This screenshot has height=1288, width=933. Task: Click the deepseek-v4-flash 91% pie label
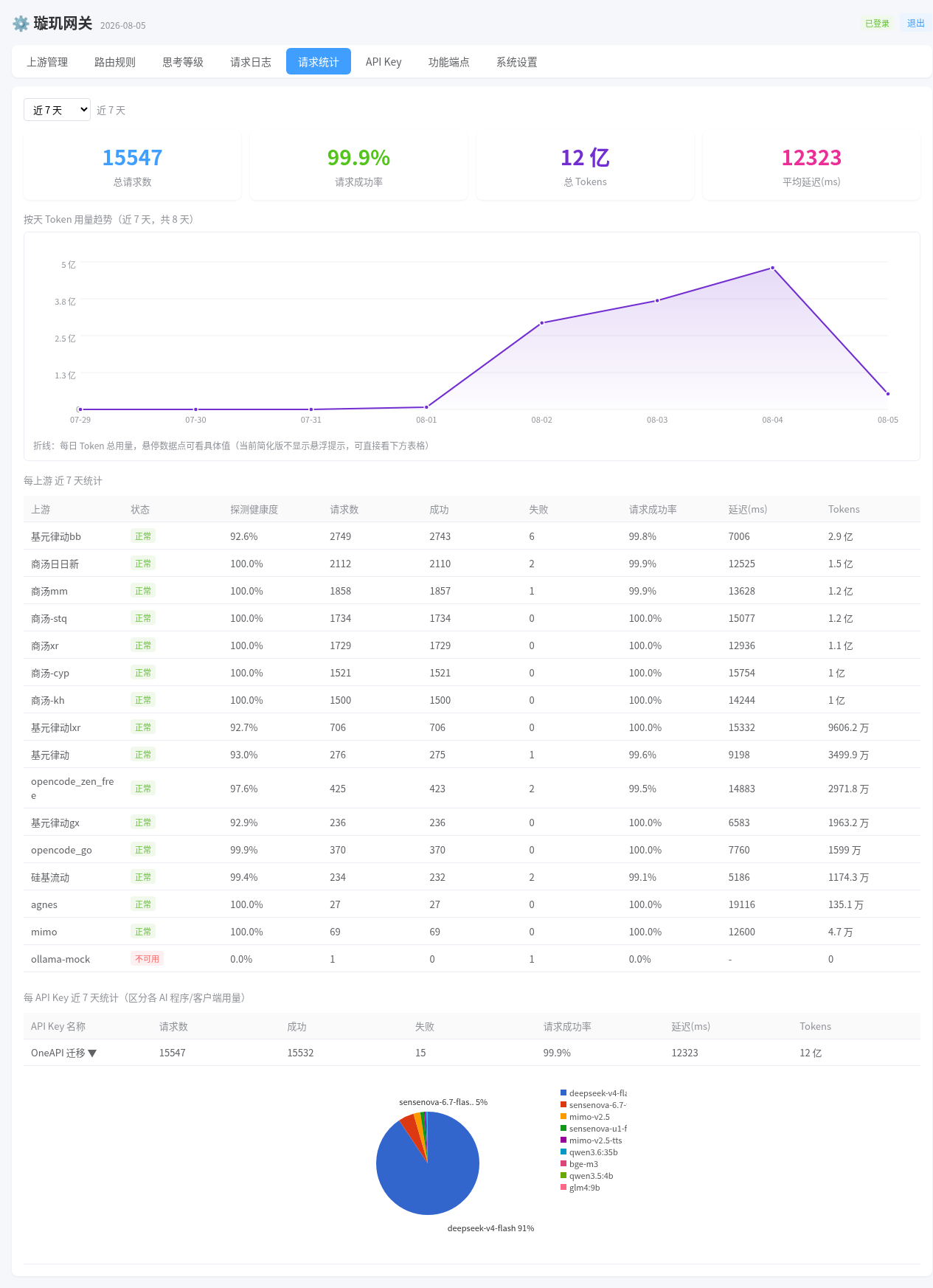pyautogui.click(x=490, y=1228)
